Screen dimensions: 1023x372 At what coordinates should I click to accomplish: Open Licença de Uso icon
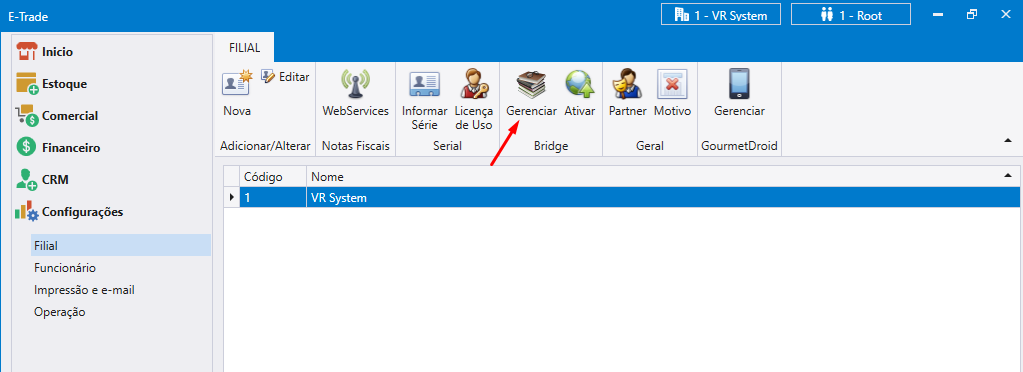[474, 83]
